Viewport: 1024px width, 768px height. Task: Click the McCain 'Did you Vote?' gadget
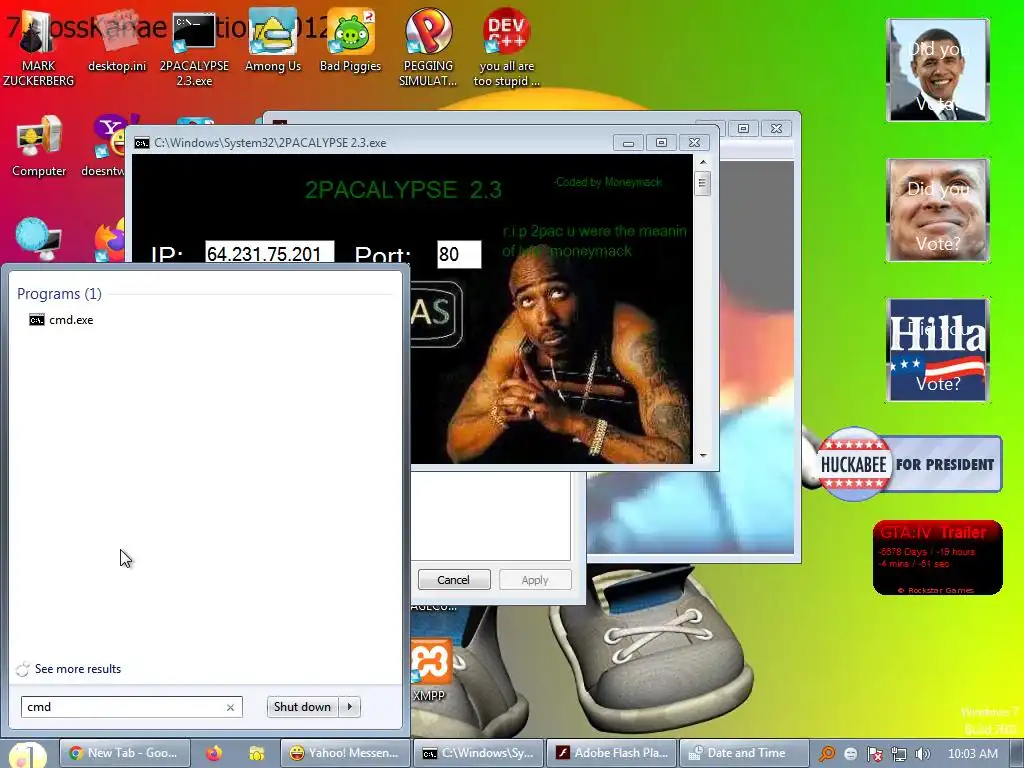[x=938, y=210]
